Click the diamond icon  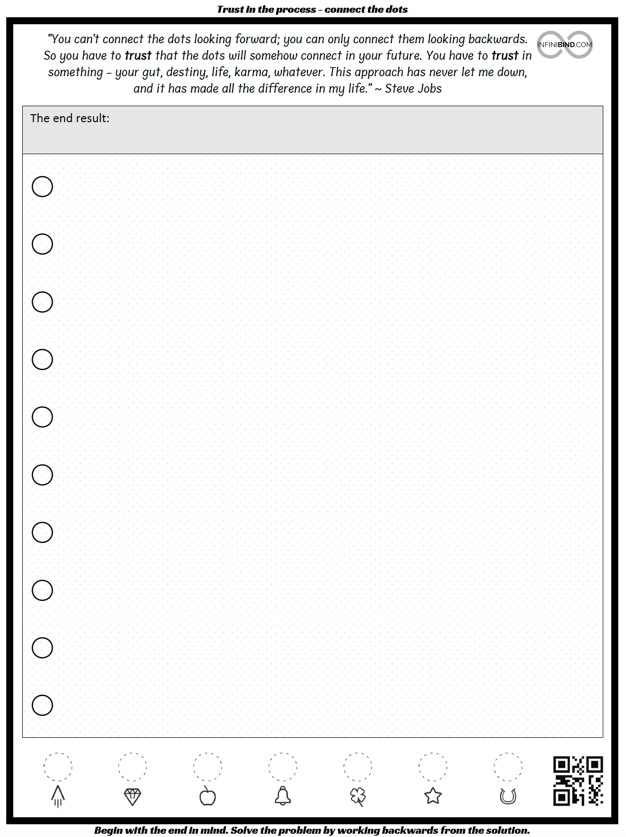(132, 796)
